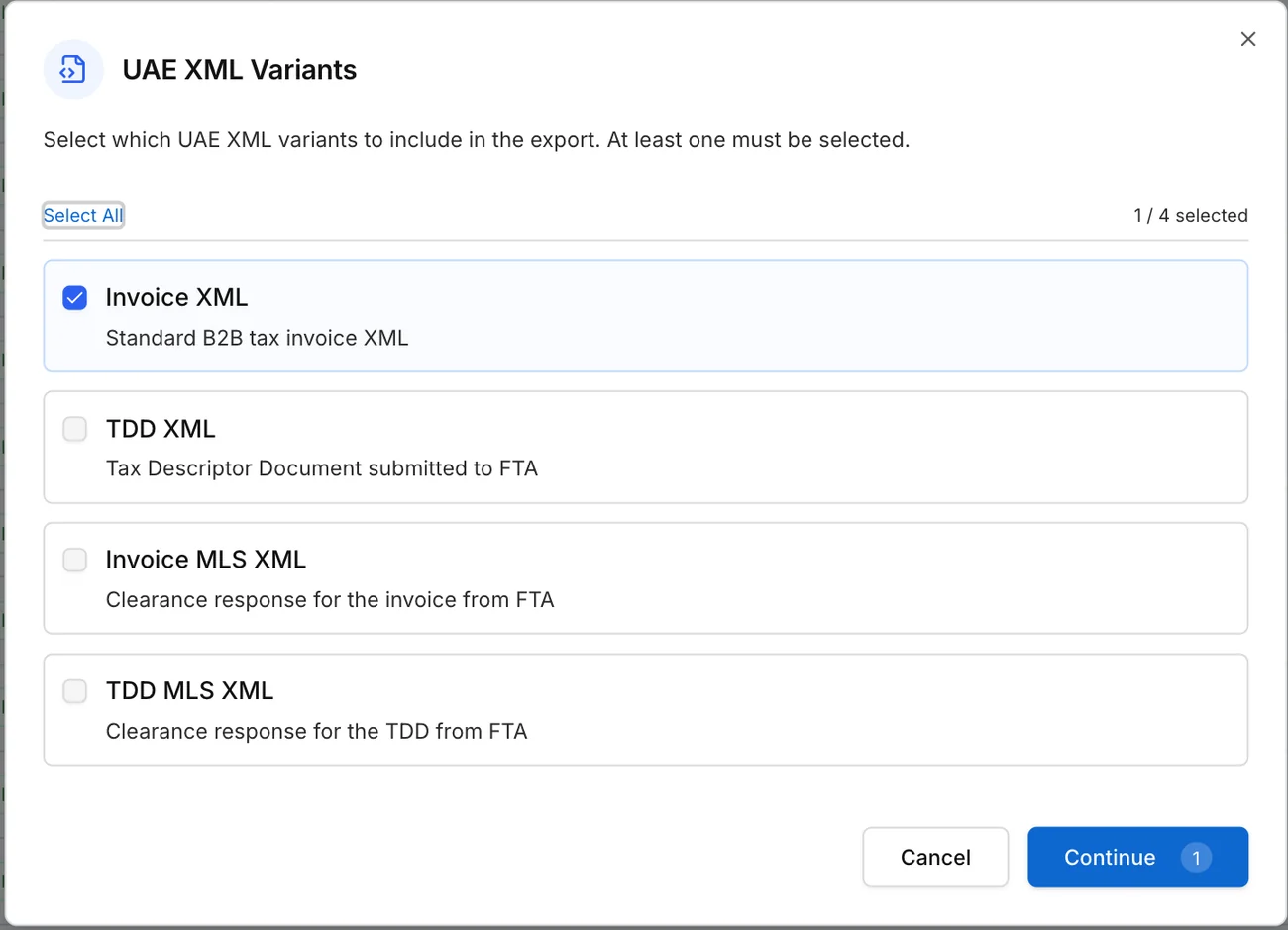Click the 'Invoice MLS XML' option title
The image size is (1288, 930).
(206, 560)
